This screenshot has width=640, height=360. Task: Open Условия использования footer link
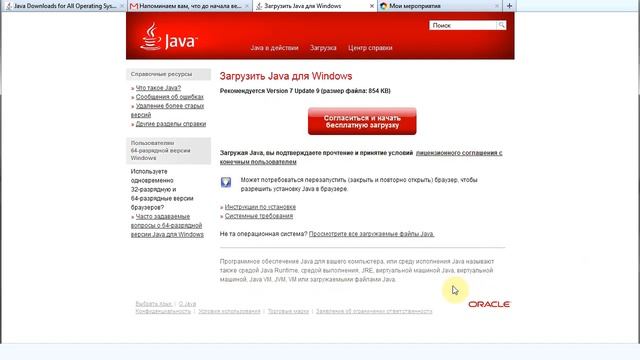[229, 311]
